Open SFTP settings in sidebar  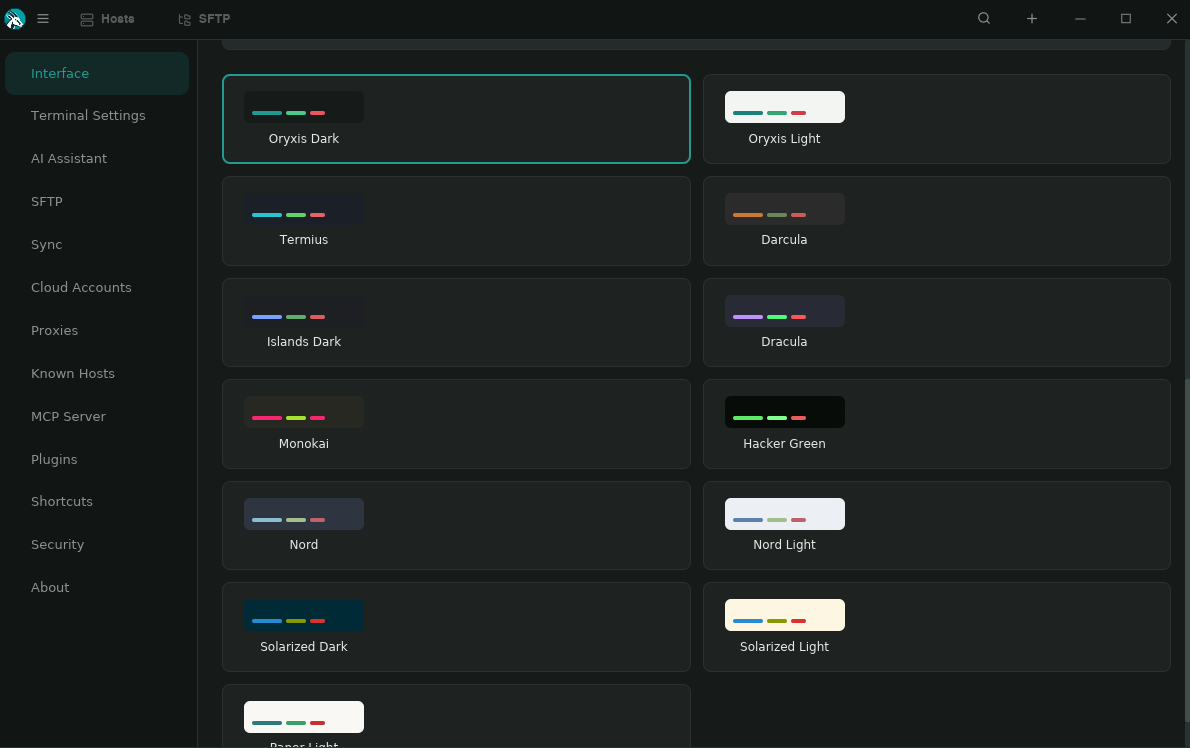97,202
